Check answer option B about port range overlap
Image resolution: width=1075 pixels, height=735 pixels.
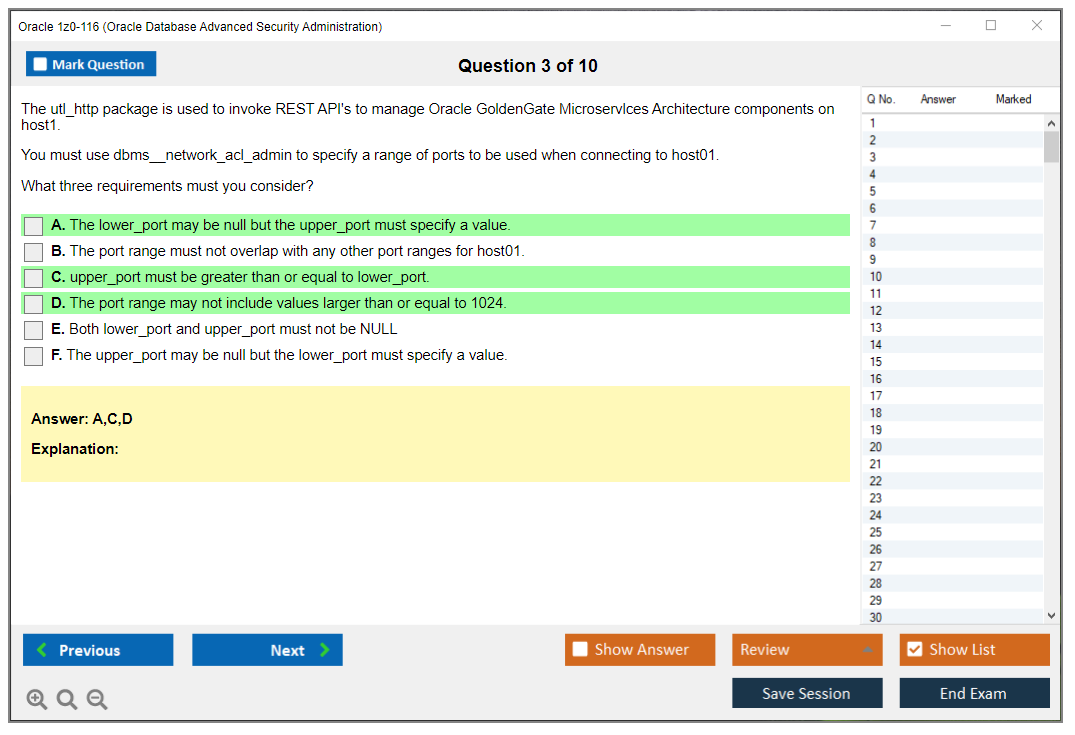[32, 252]
